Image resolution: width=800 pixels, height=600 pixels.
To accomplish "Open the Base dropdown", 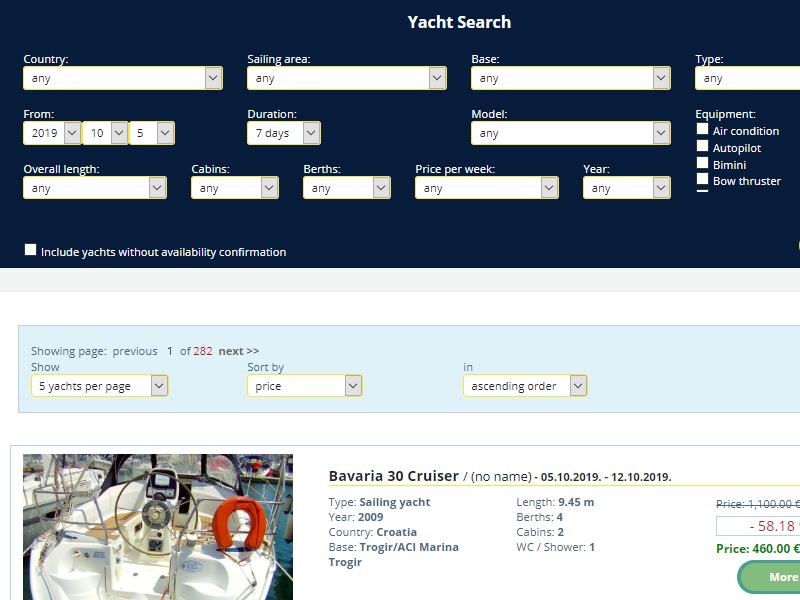I will tap(570, 78).
